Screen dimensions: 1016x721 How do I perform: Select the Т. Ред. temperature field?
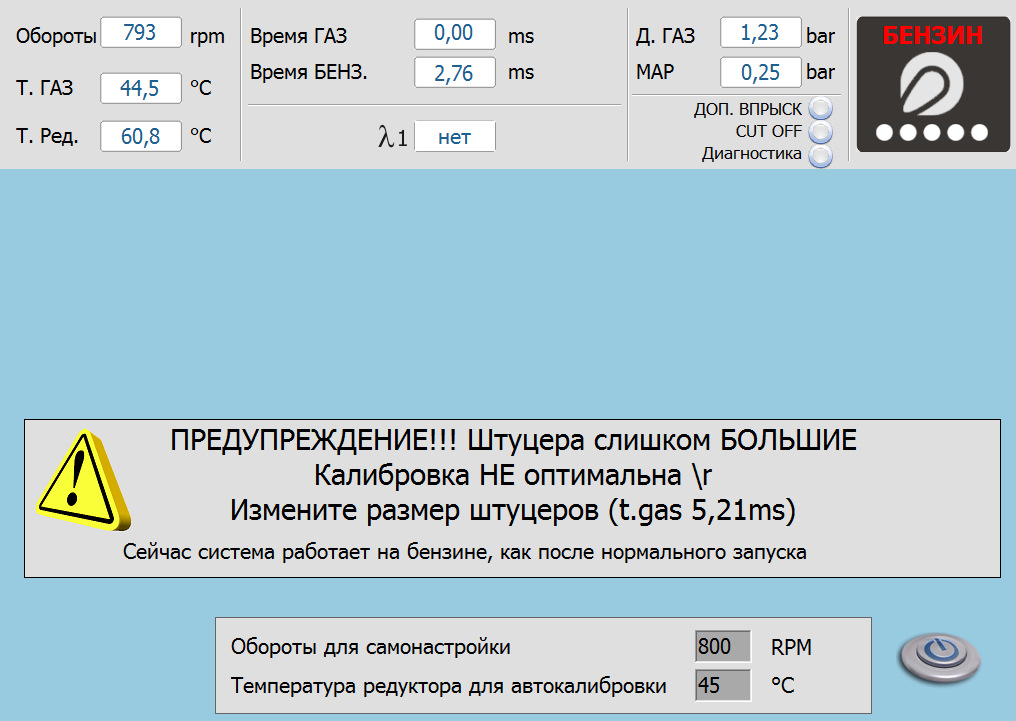(141, 136)
